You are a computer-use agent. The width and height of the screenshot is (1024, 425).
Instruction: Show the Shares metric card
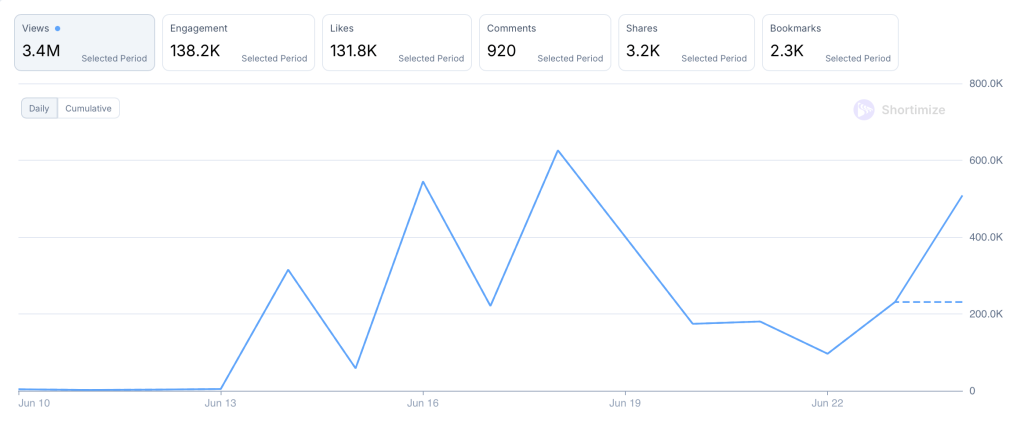coord(685,43)
